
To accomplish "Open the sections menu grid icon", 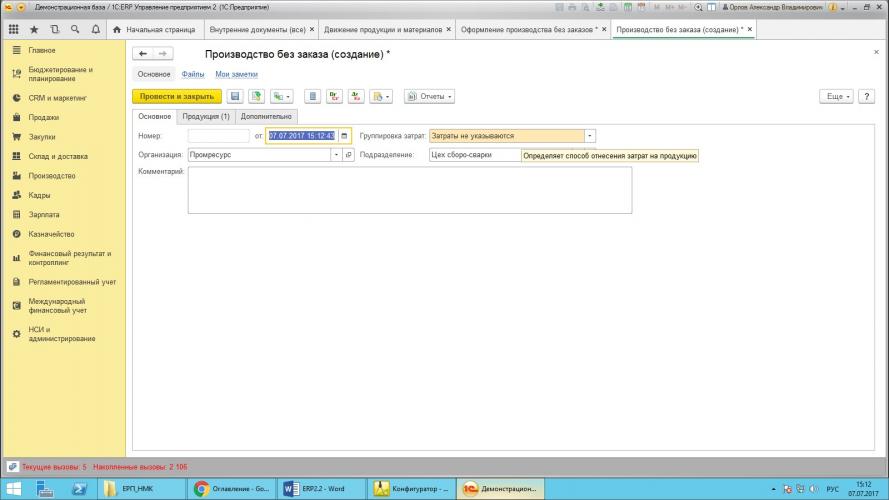I will pos(14,29).
